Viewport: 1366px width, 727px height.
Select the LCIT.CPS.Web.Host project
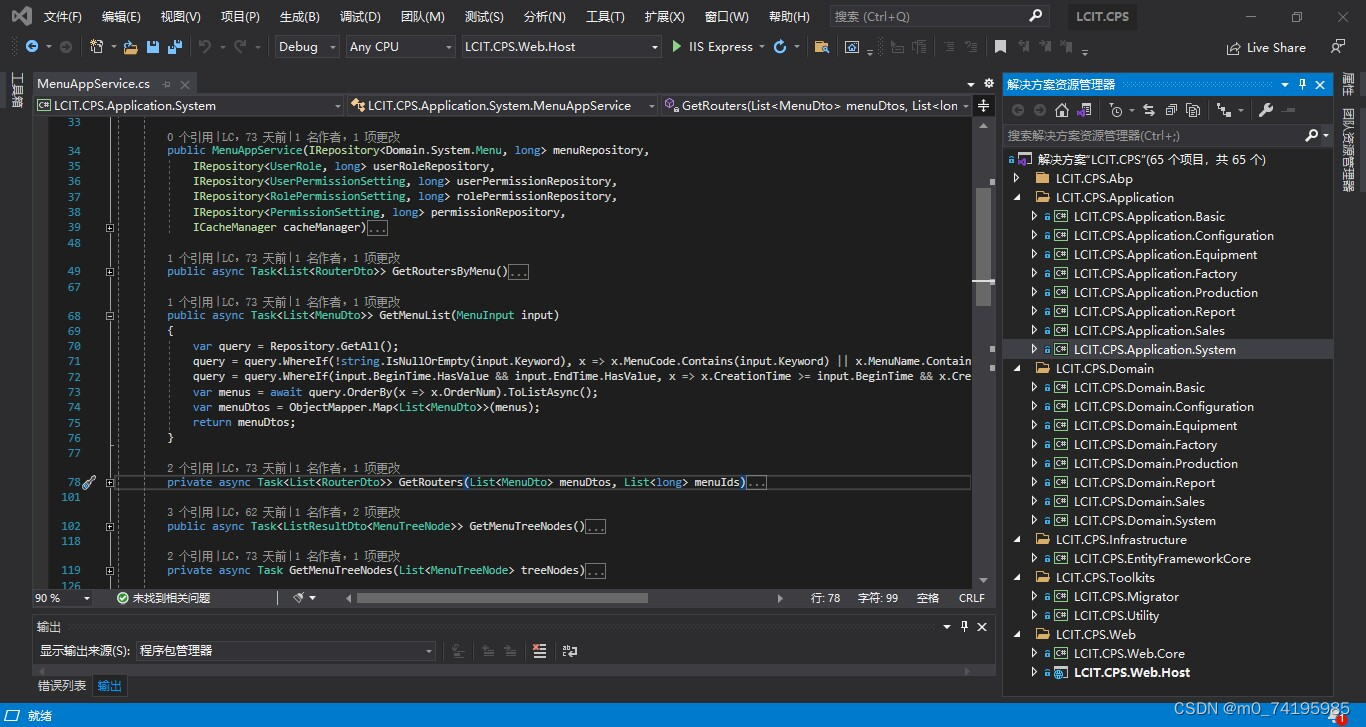[1131, 673]
